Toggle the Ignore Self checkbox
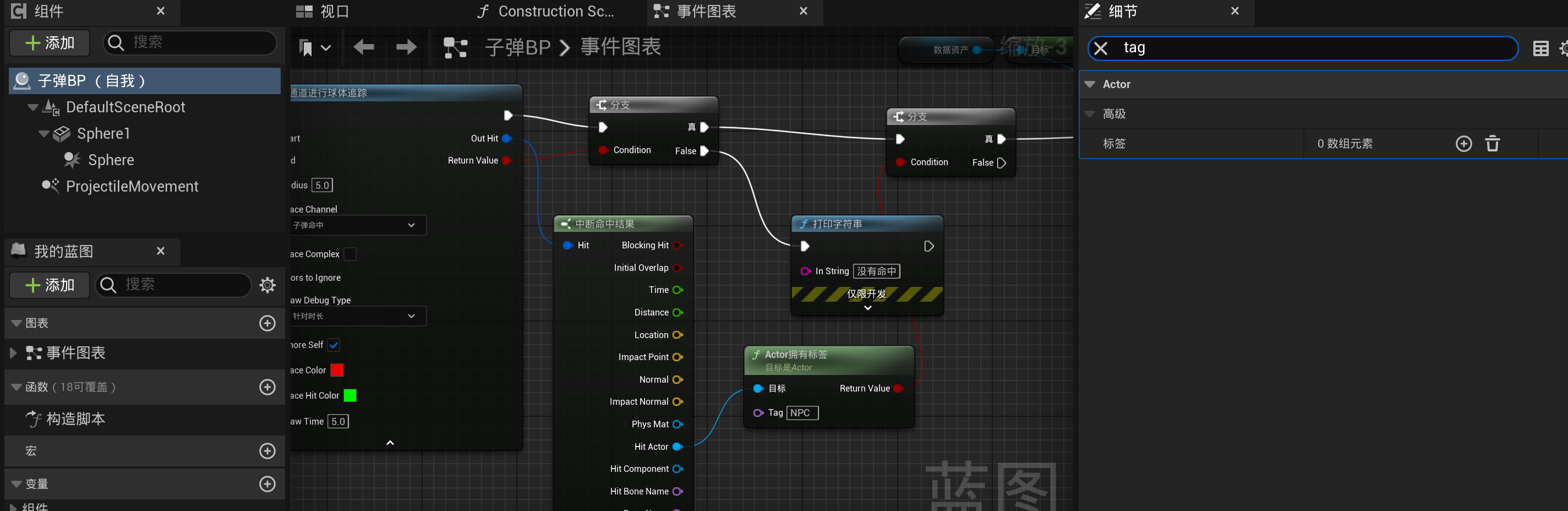The width and height of the screenshot is (1568, 511). tap(334, 345)
